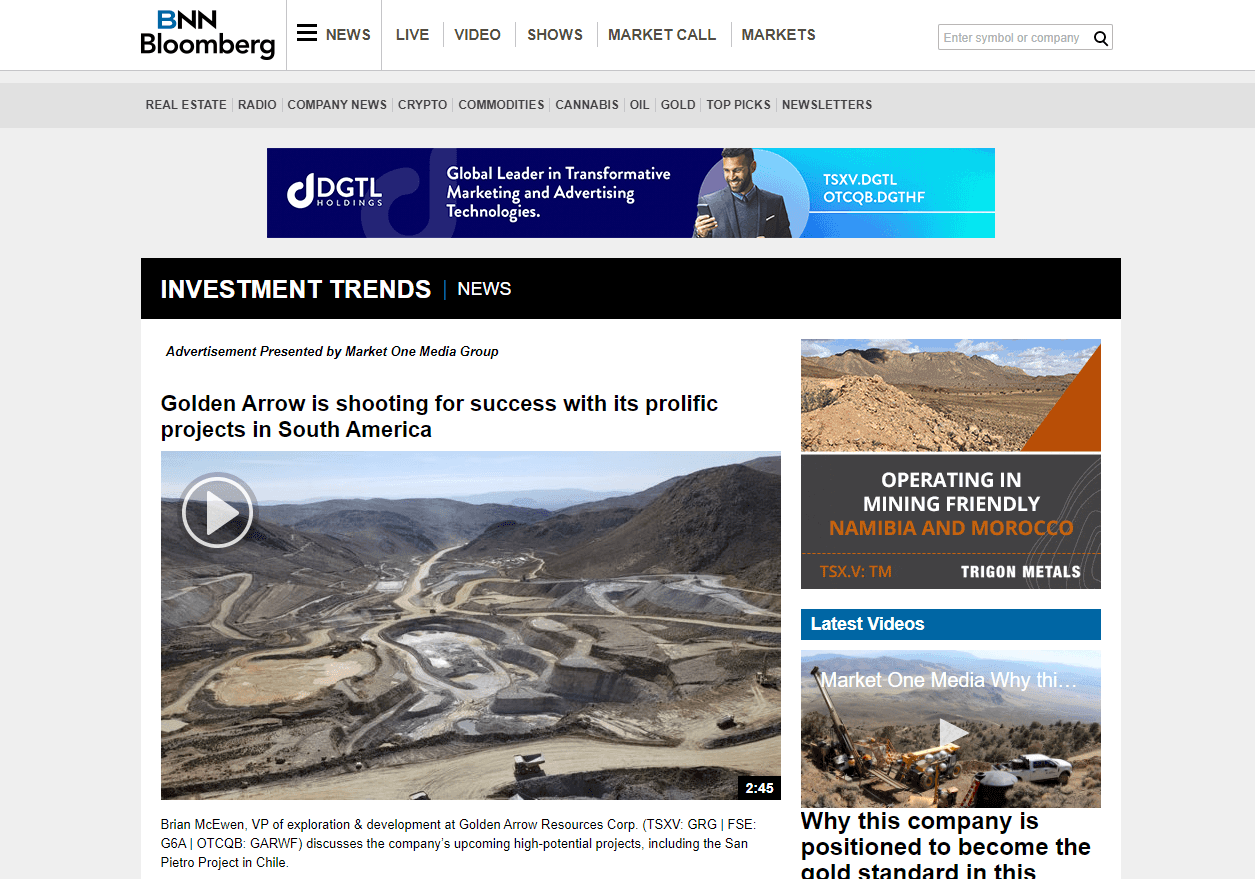This screenshot has width=1255, height=879.
Task: Open the gold standard video headline link
Action: [x=946, y=847]
